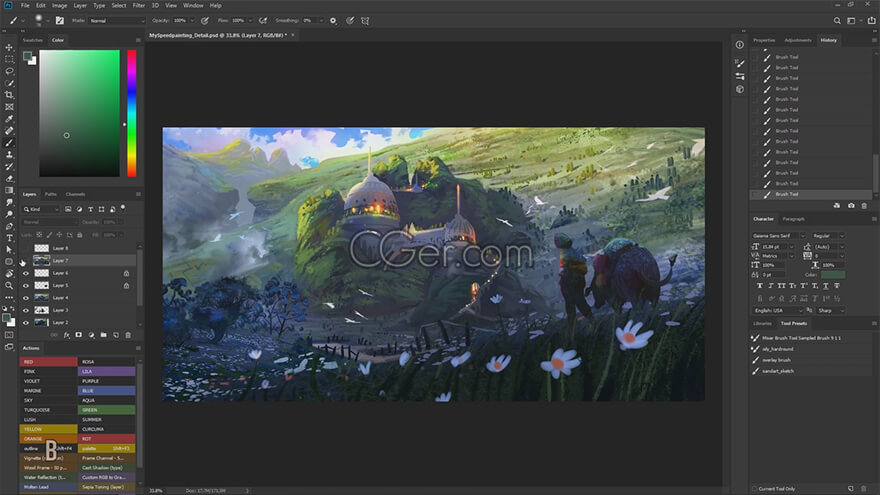Screen dimensions: 880x495
Task: Open Layers panel flyout menu
Action: pyautogui.click(x=138, y=194)
